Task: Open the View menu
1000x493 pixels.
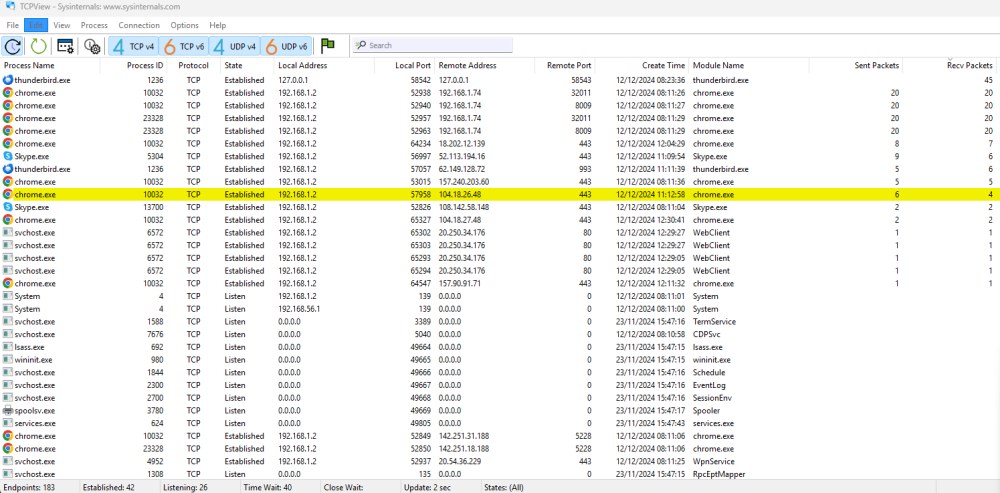Action: pos(62,26)
